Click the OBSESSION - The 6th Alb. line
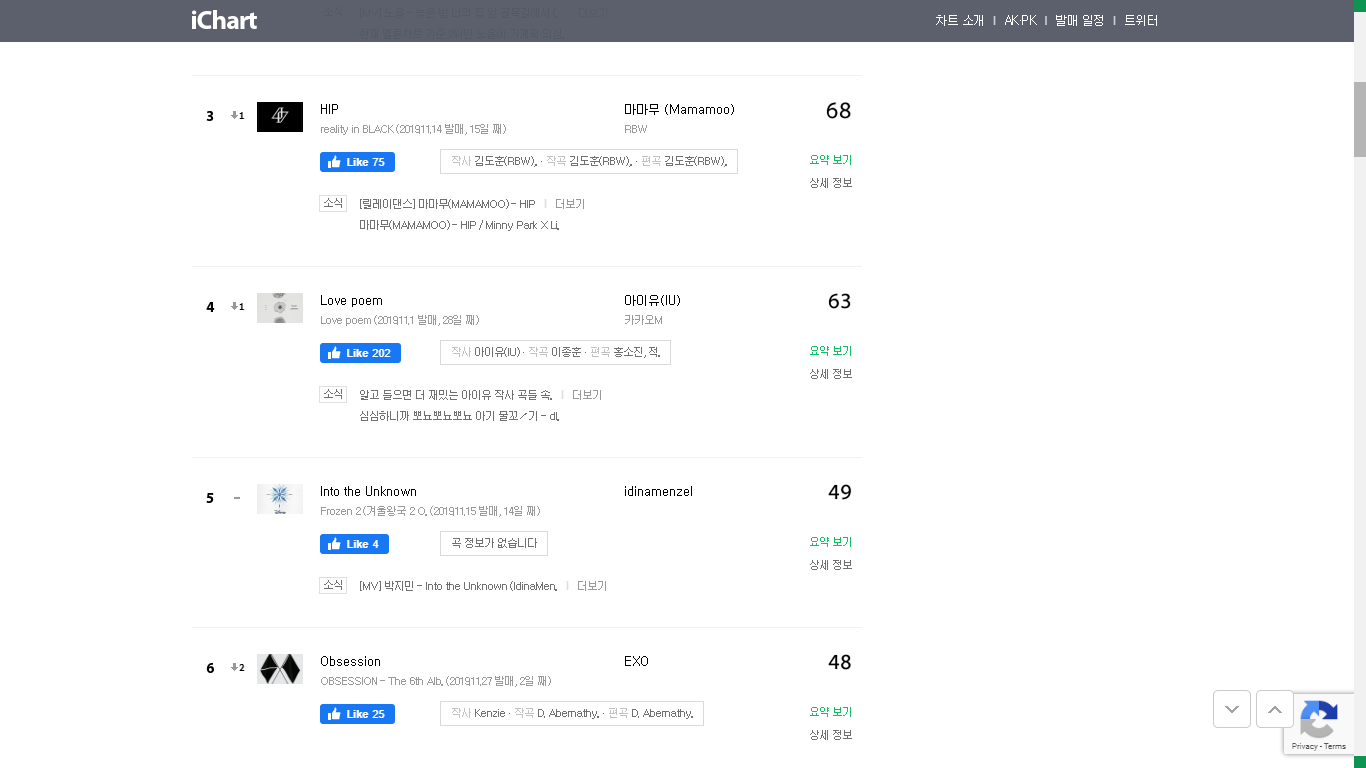 [435, 681]
